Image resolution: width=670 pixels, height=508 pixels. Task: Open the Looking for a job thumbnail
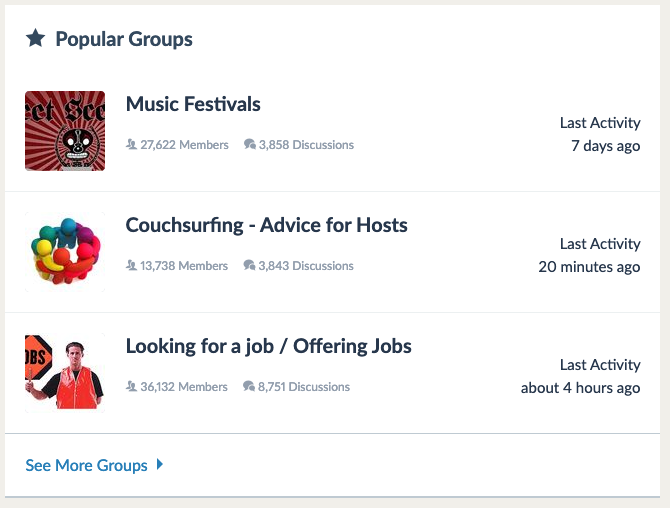(x=65, y=373)
